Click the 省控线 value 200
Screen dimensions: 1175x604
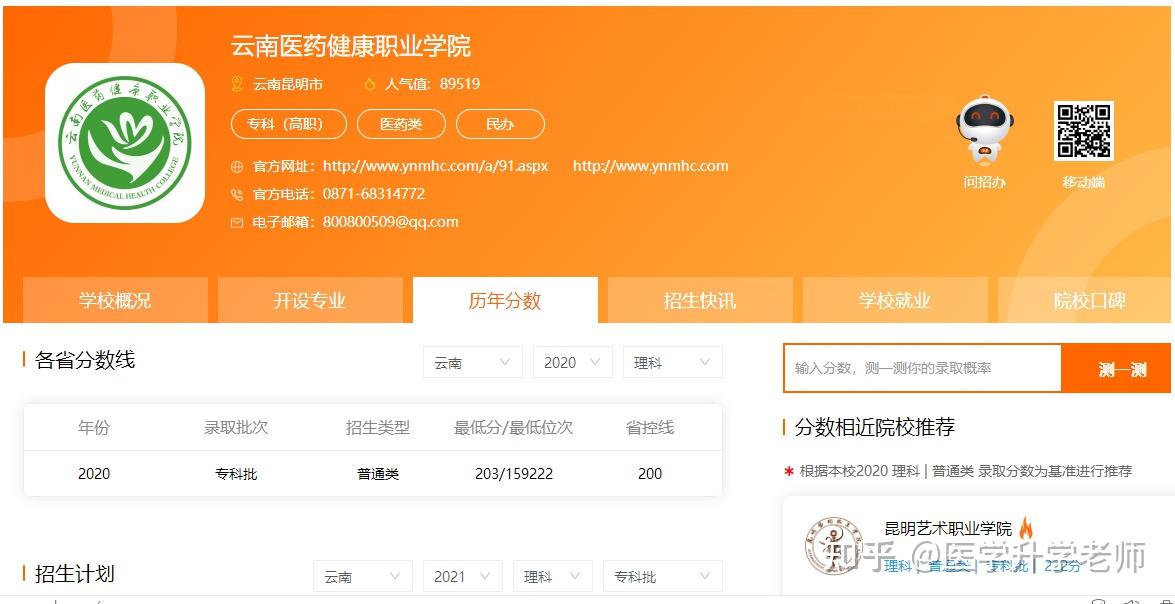click(650, 474)
